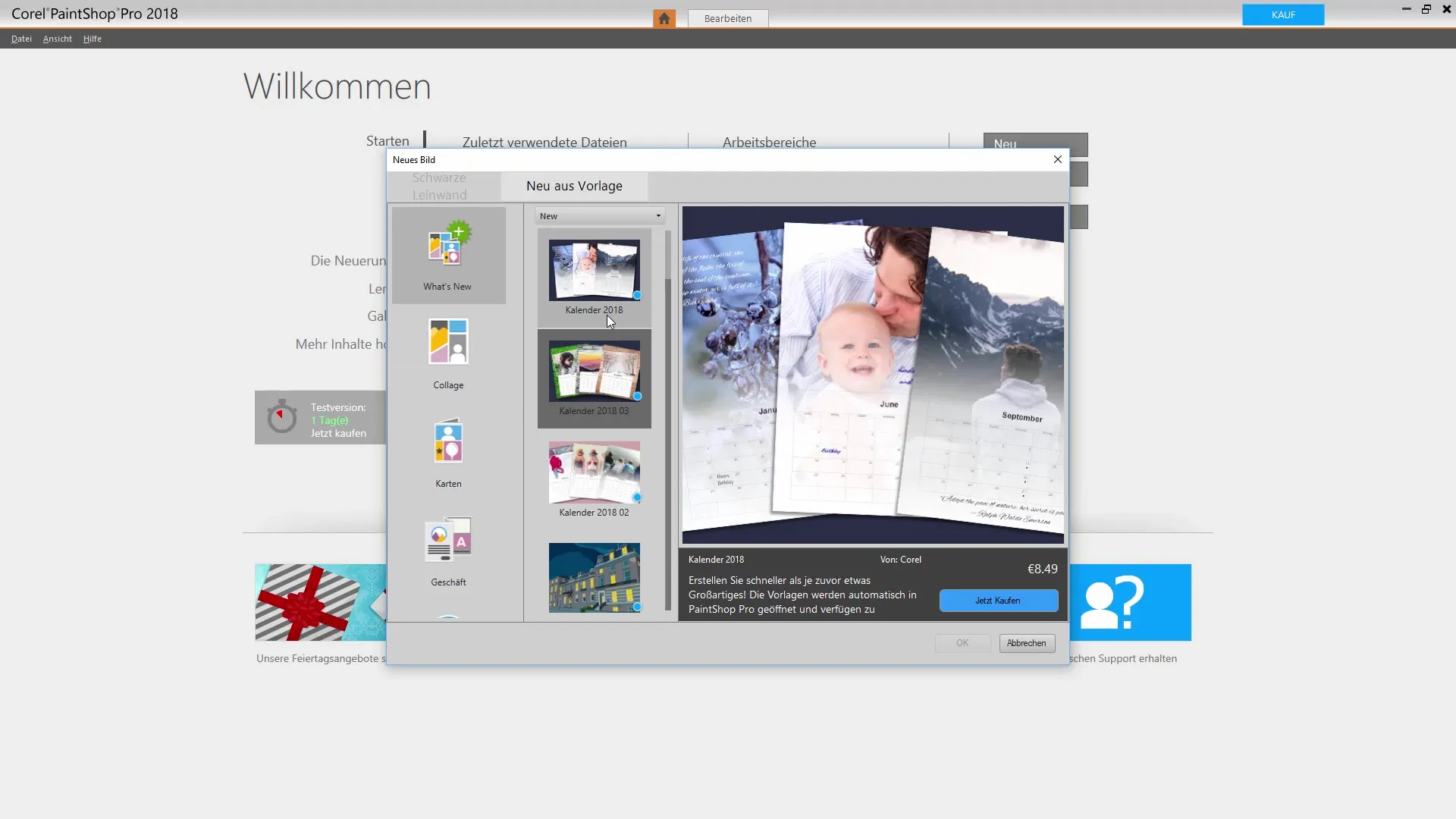This screenshot has height=819, width=1456.
Task: Click the Neu button on the welcome page
Action: pyautogui.click(x=1035, y=144)
